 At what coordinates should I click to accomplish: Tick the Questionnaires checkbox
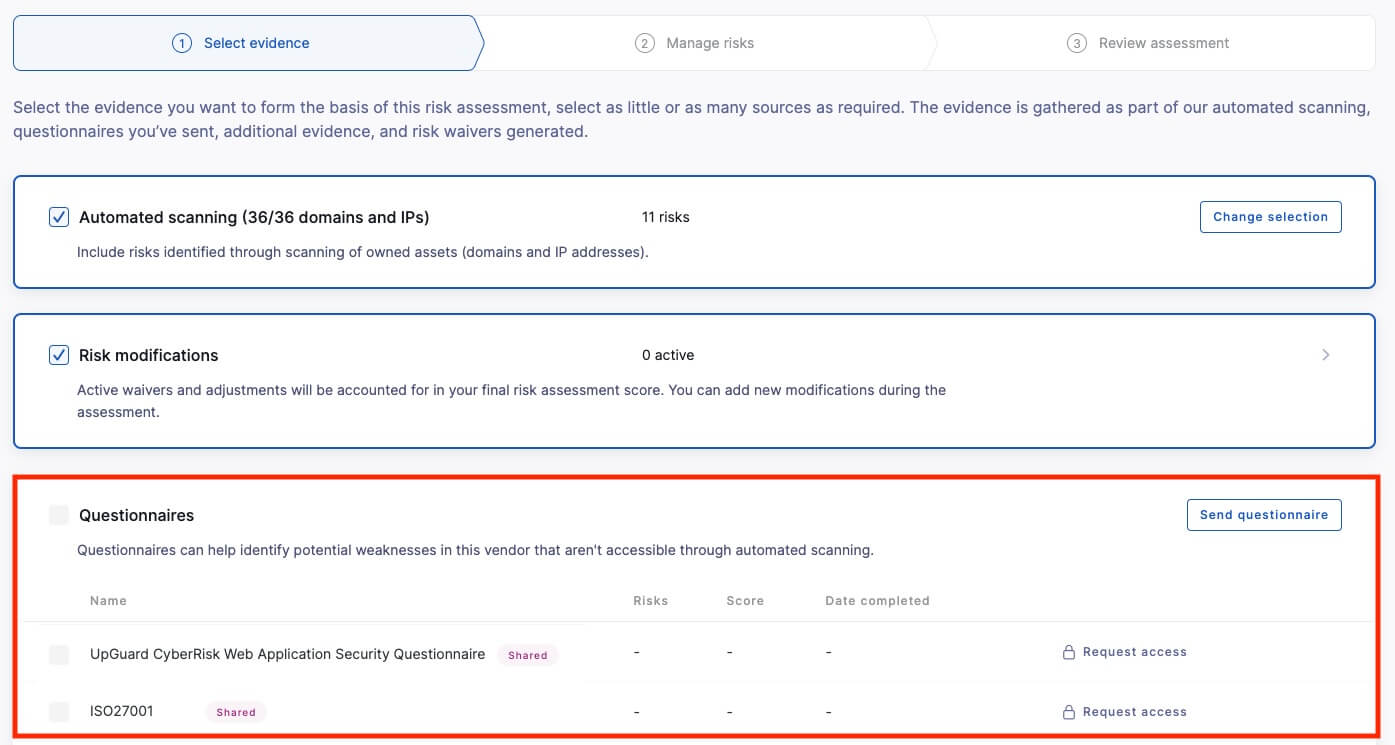(59, 515)
